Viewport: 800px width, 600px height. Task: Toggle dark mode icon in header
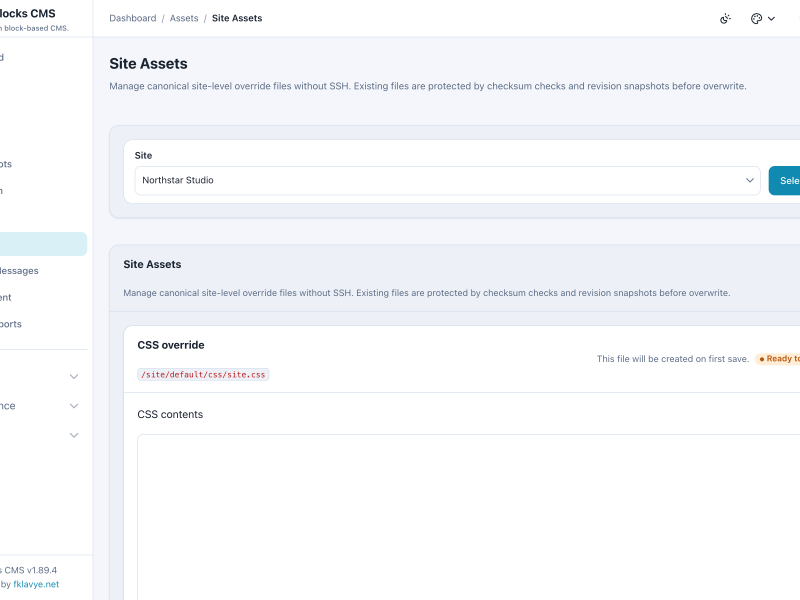[725, 19]
